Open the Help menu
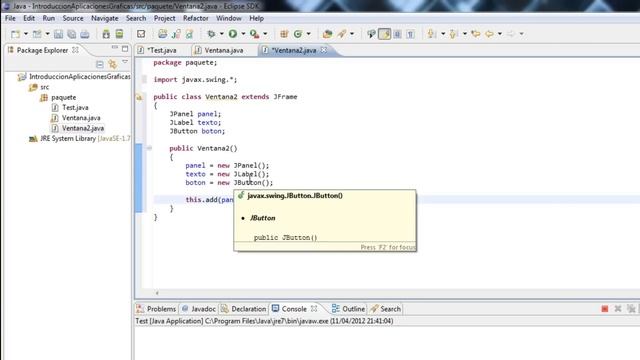This screenshot has width=640, height=360. coord(256,18)
